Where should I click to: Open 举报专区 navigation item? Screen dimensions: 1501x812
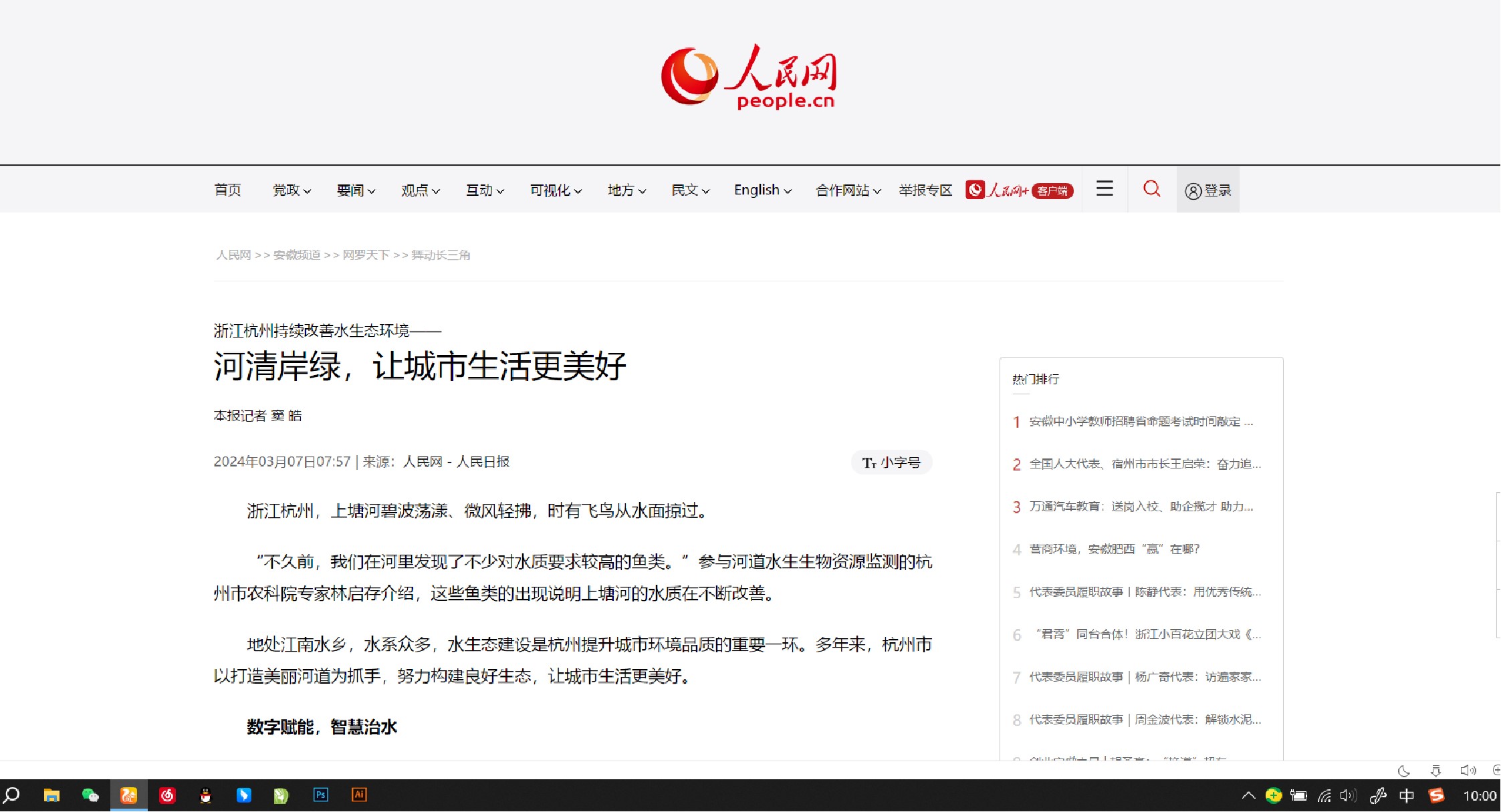point(925,190)
